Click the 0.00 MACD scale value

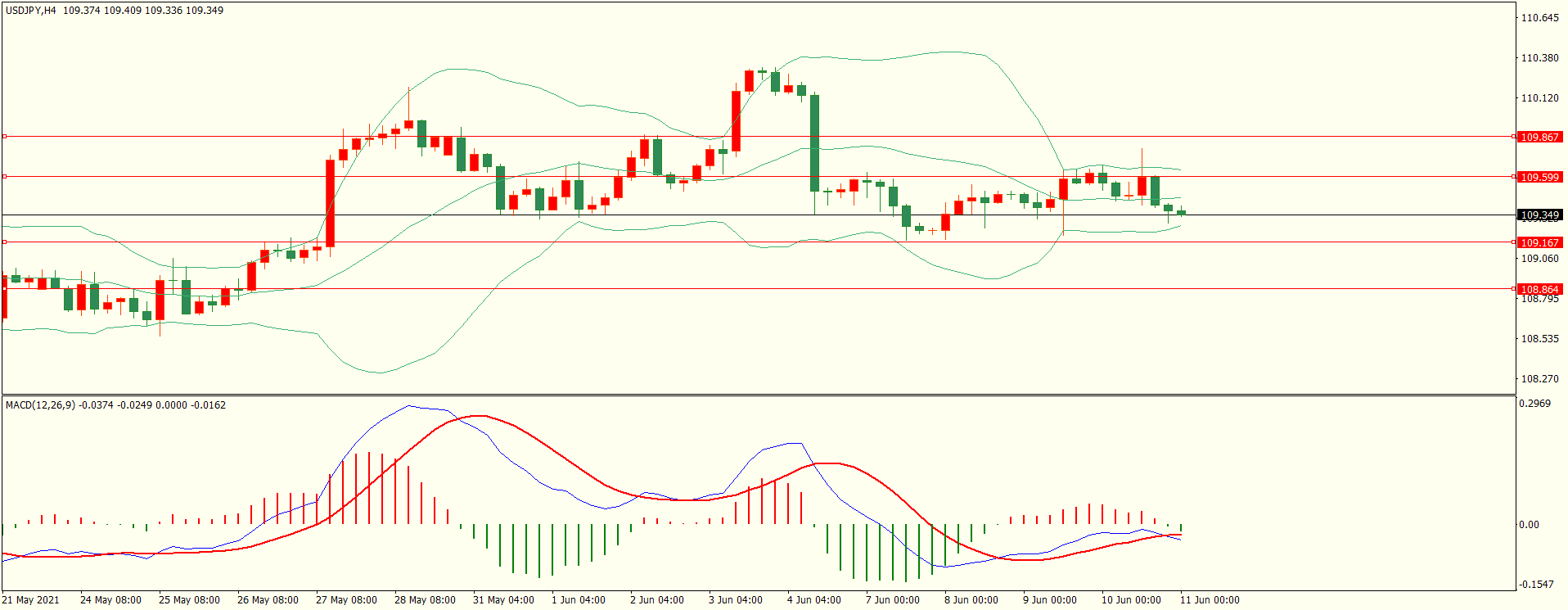1529,525
